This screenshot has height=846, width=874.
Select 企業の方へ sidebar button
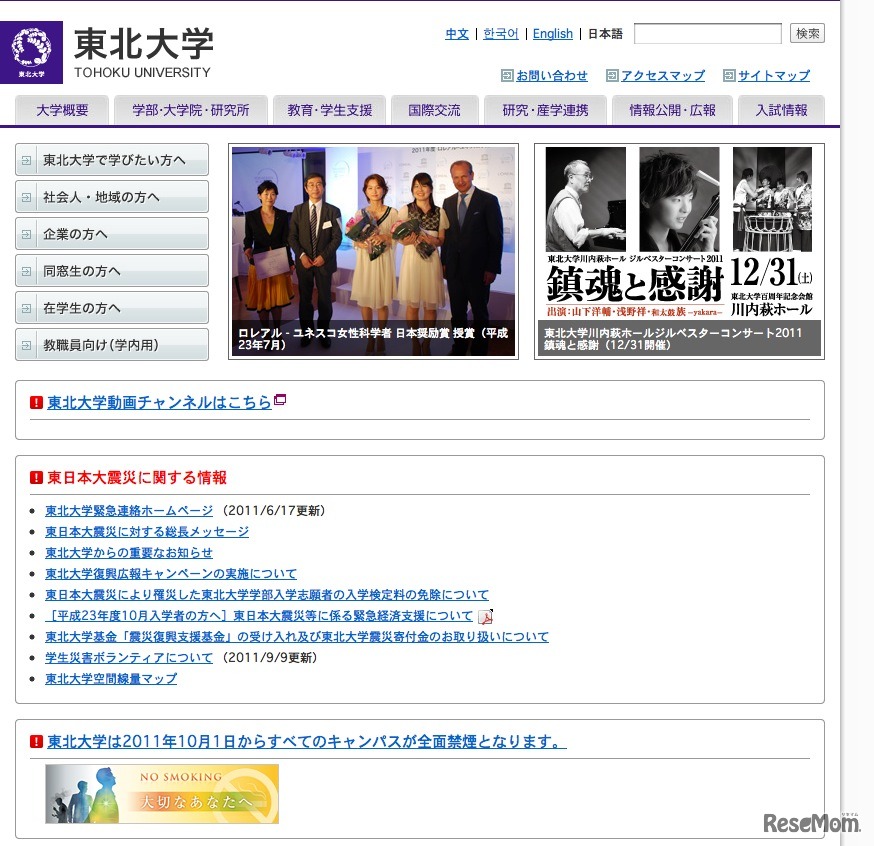point(112,234)
